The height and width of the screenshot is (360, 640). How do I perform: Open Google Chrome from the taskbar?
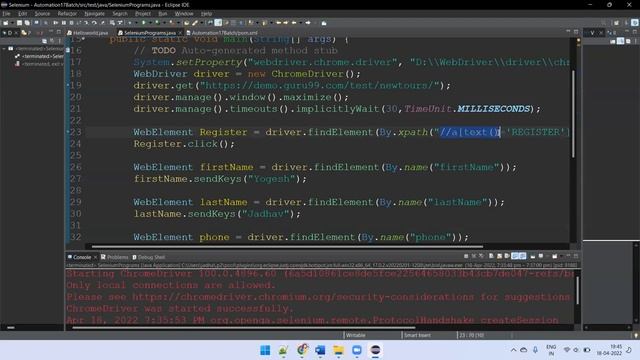pos(302,350)
